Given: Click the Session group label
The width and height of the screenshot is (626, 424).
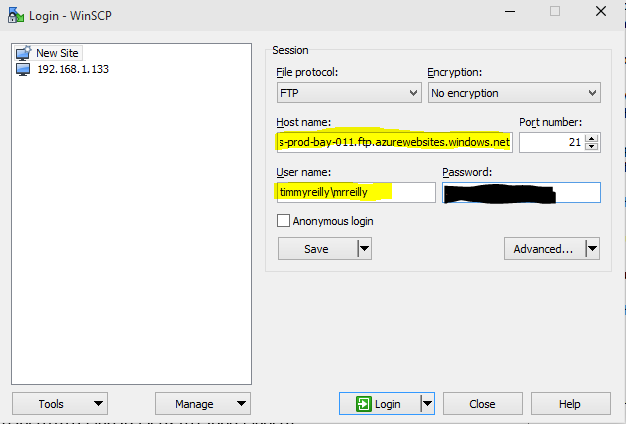Looking at the screenshot, I should [x=290, y=50].
